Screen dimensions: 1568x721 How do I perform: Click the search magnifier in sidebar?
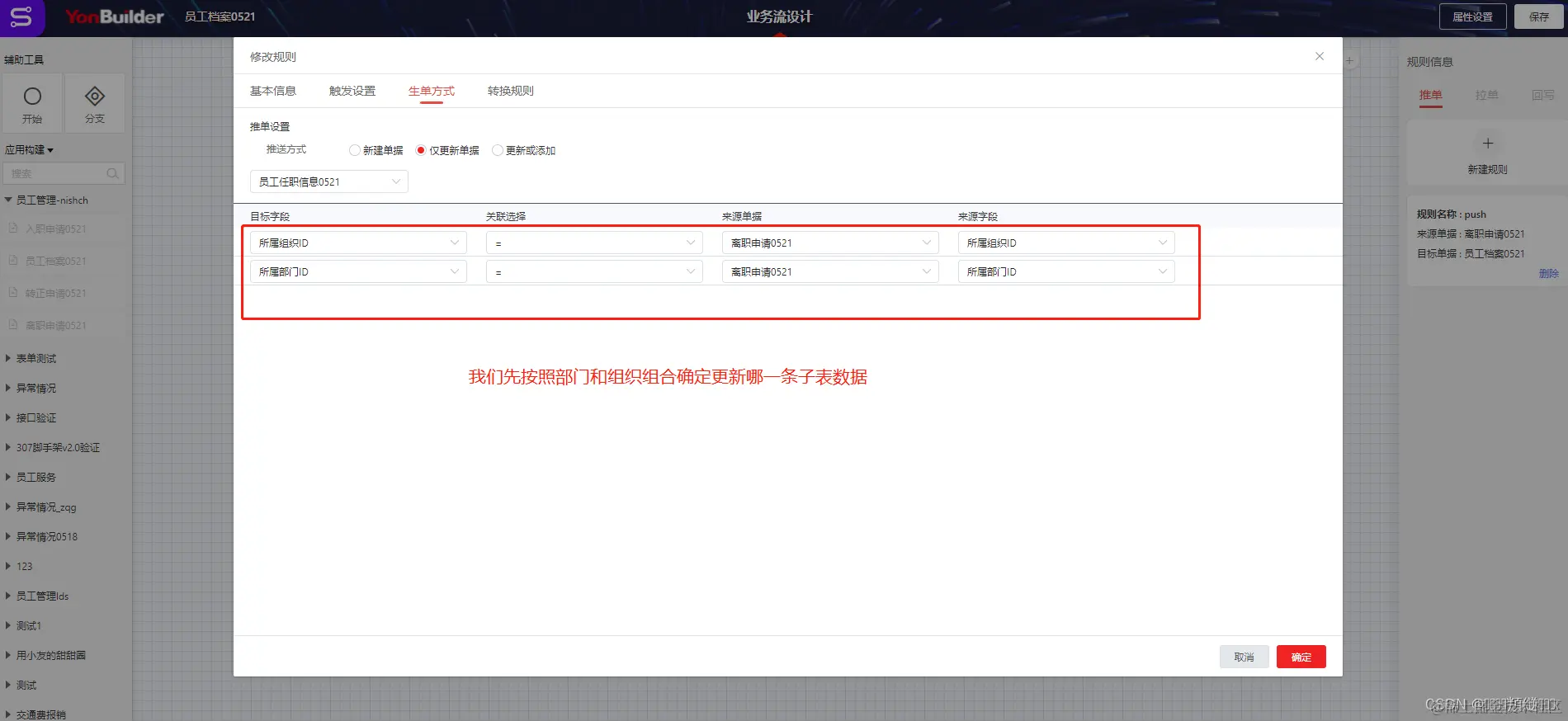(x=113, y=173)
